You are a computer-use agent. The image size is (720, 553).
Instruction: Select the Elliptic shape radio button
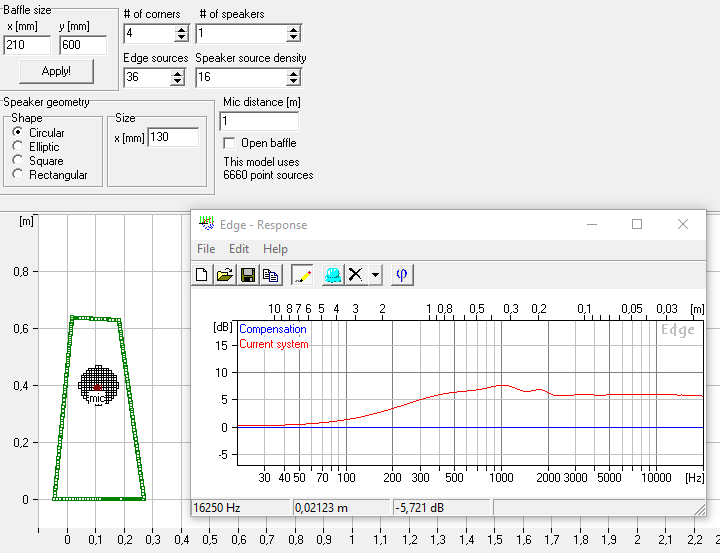point(18,146)
